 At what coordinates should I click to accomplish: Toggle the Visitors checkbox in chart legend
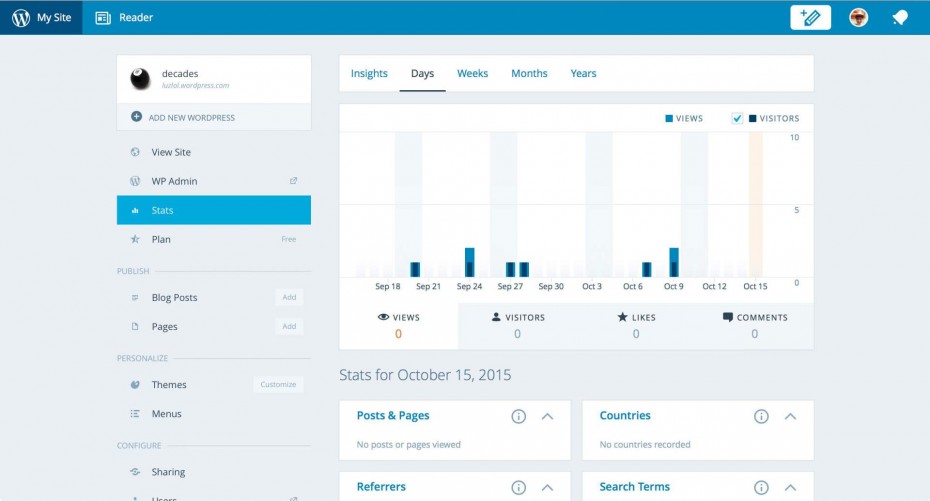[737, 118]
